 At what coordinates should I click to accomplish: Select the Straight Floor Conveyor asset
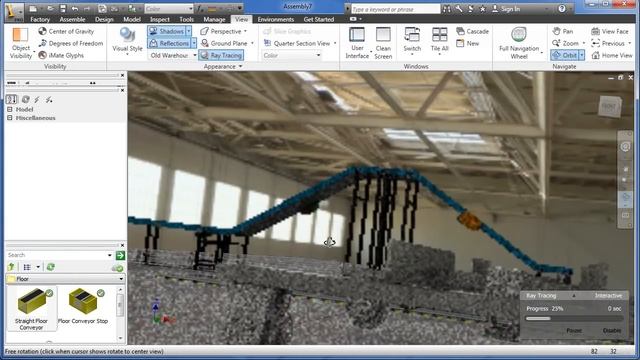click(x=31, y=308)
